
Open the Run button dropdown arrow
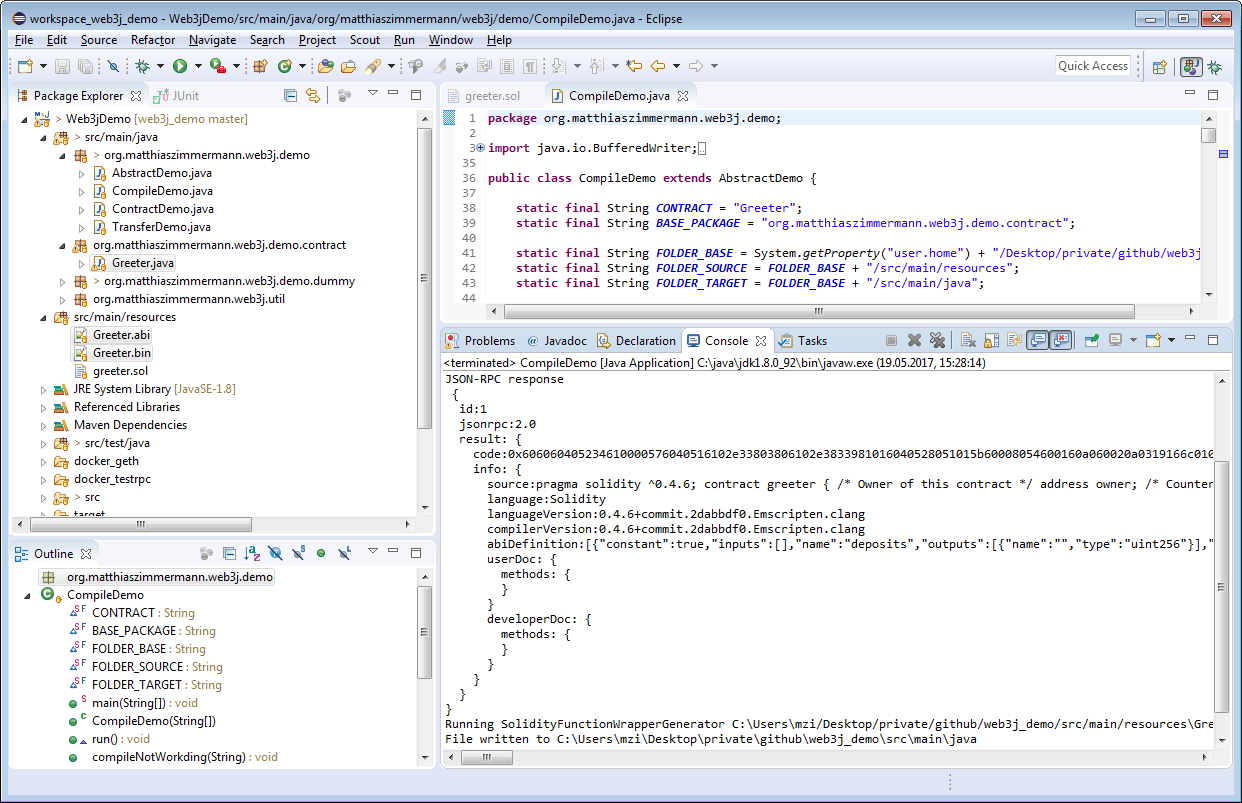[x=198, y=66]
